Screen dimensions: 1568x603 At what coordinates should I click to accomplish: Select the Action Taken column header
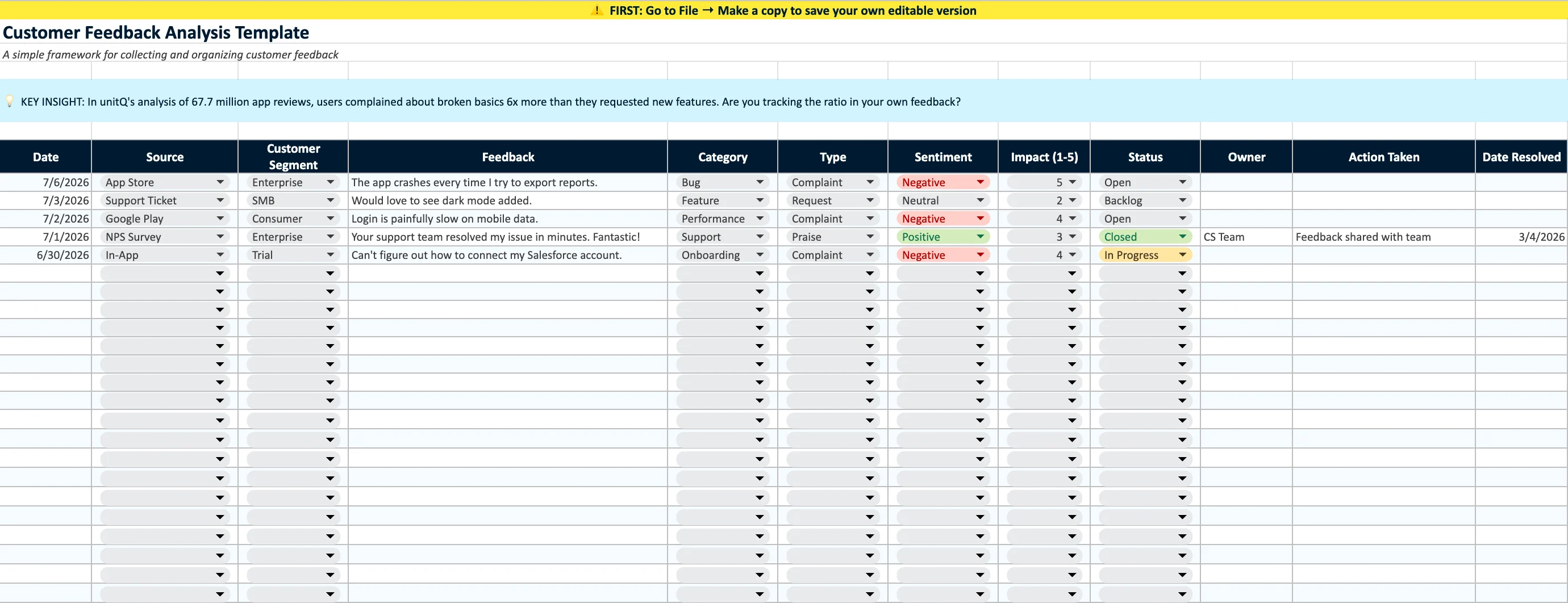pos(1383,157)
